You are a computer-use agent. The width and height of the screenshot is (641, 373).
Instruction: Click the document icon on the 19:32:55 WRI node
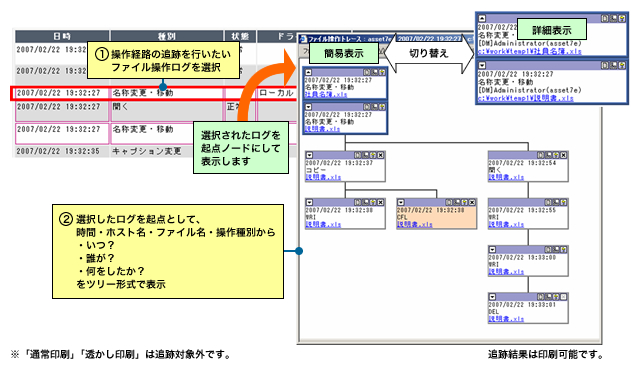[x=548, y=202]
